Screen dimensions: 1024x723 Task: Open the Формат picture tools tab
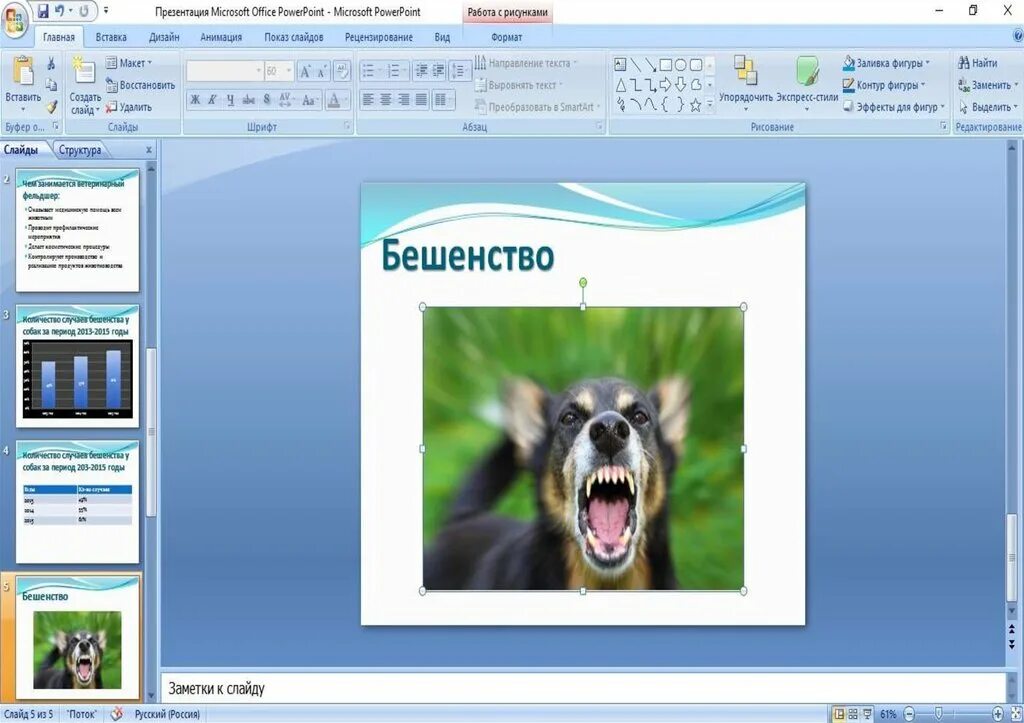point(507,37)
